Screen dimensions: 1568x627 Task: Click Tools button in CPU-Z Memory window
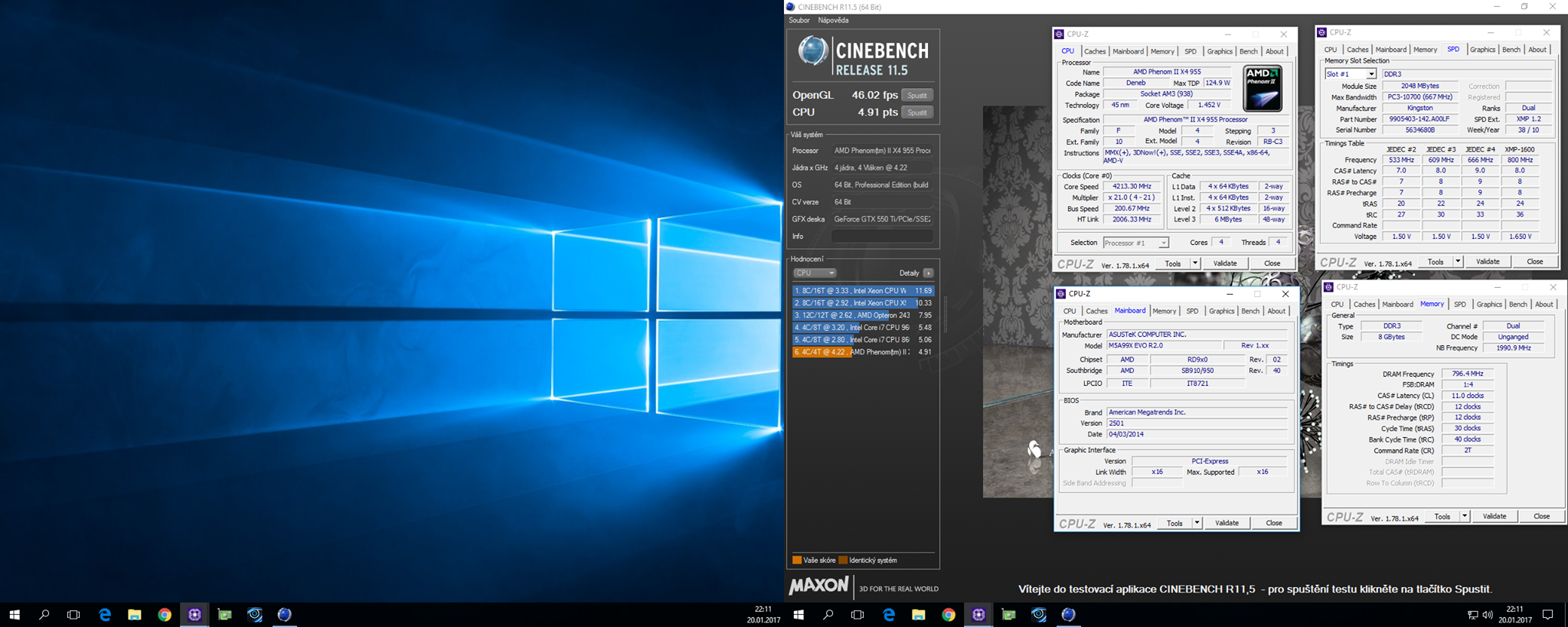[1442, 516]
